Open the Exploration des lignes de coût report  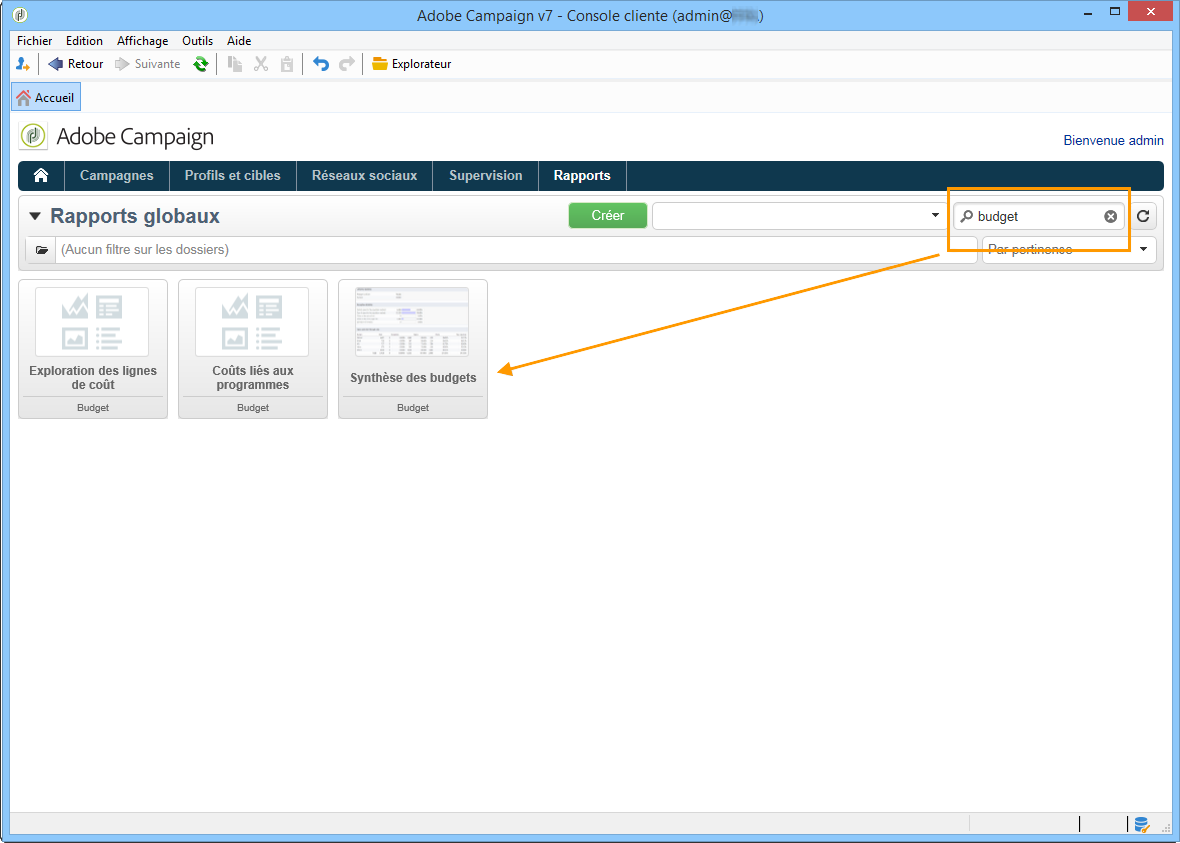pyautogui.click(x=93, y=348)
